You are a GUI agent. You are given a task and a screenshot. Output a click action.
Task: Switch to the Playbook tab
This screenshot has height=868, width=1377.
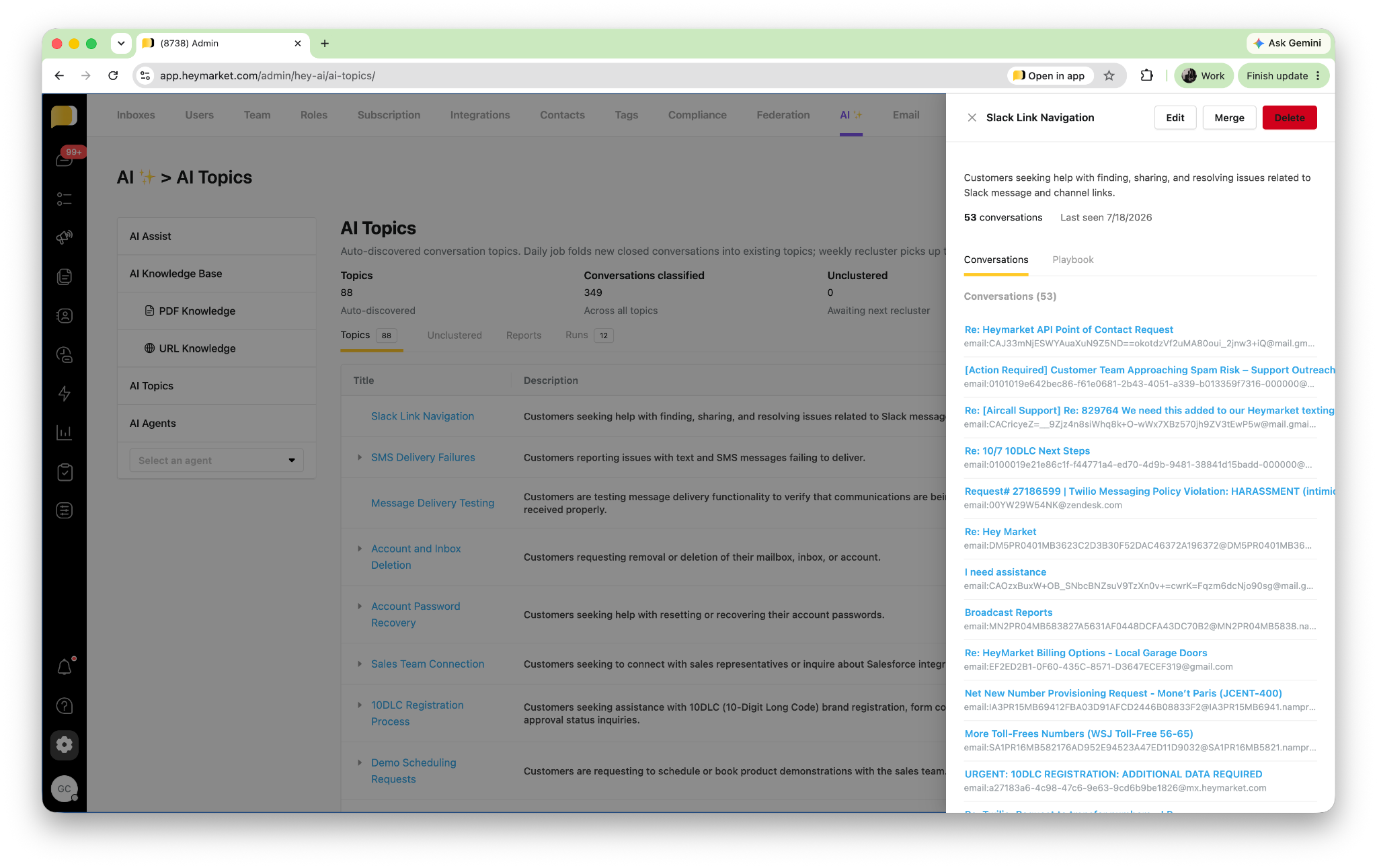[1073, 260]
